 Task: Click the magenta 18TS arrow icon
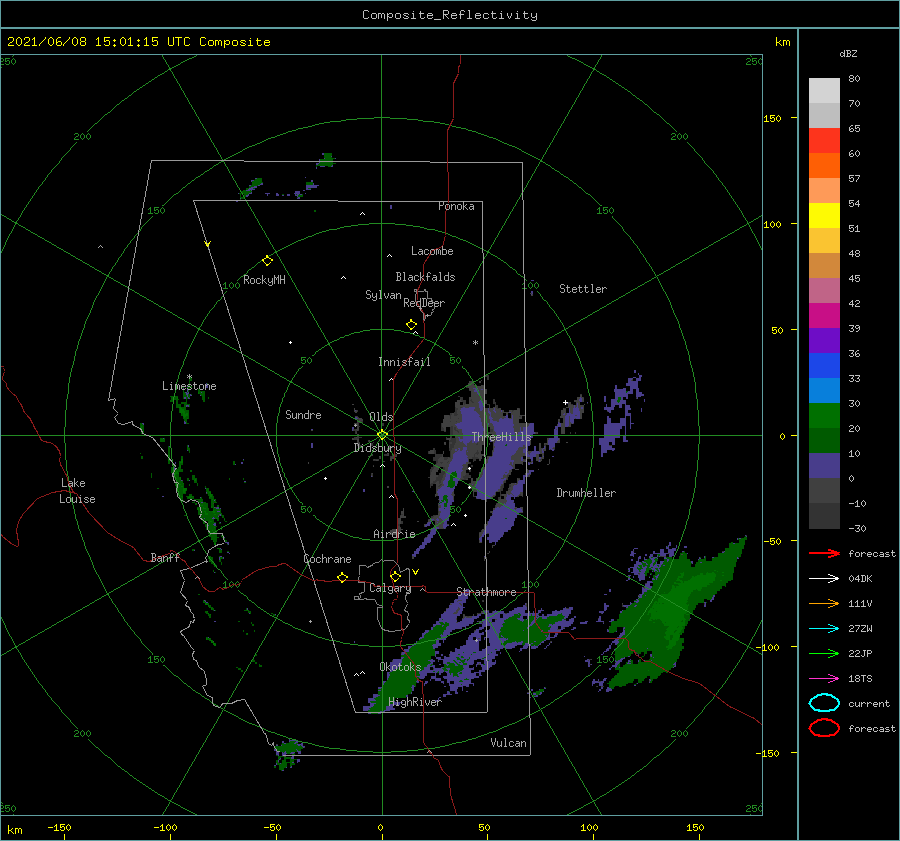coord(824,679)
